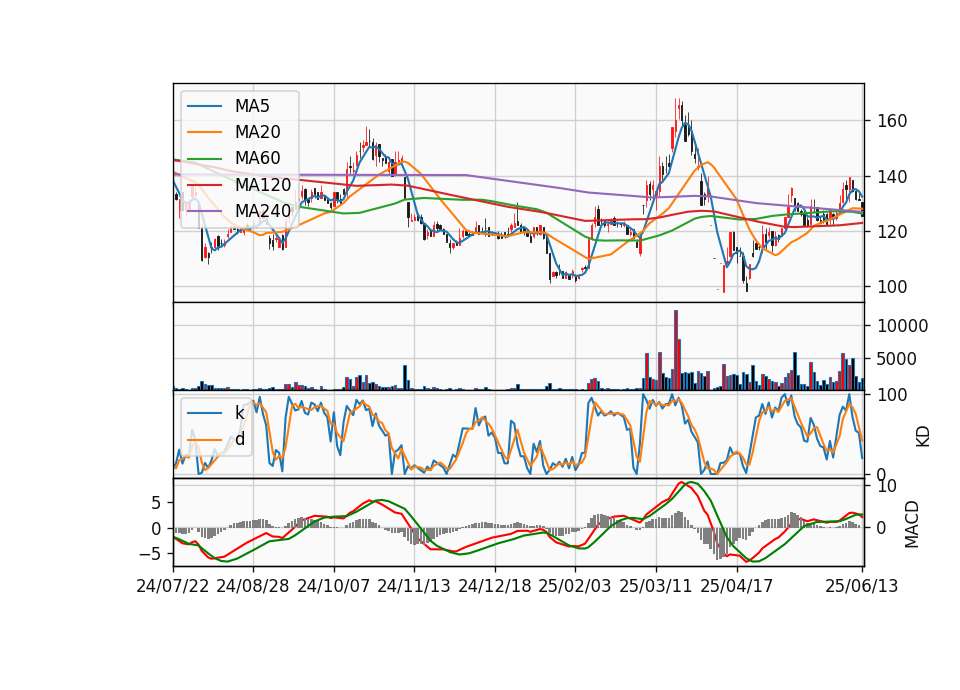Screen dimensions: 960x690
Task: Click the 160 price axis tick
Action: pyautogui.click(x=892, y=121)
